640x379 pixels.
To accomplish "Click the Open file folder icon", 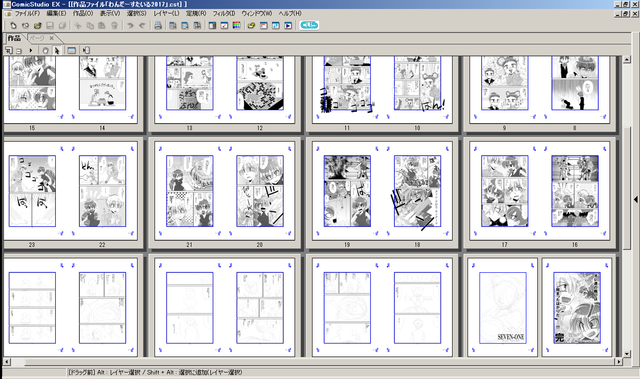I will point(38,26).
